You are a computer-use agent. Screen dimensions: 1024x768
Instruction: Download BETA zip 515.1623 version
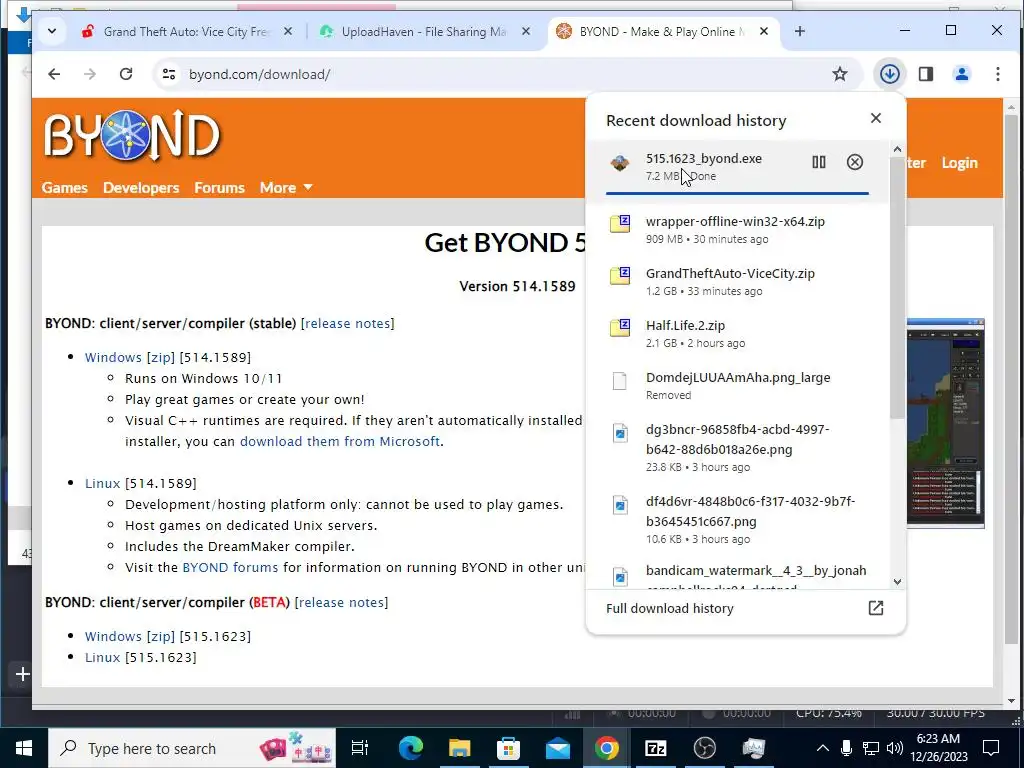(x=161, y=636)
